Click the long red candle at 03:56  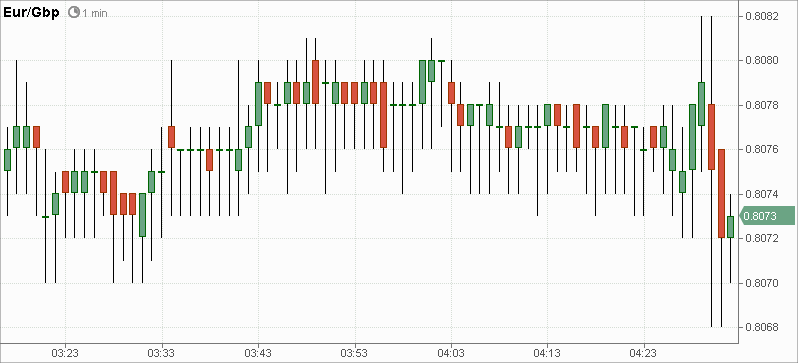[383, 115]
